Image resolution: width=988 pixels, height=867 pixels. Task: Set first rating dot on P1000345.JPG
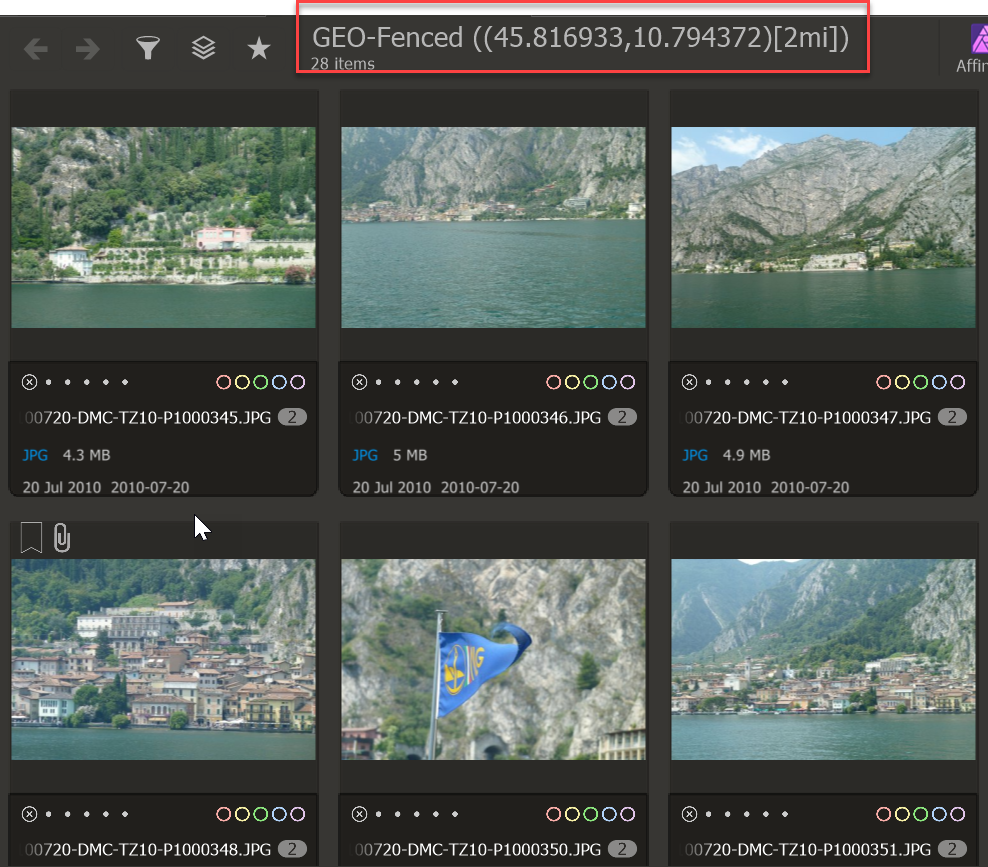click(49, 382)
